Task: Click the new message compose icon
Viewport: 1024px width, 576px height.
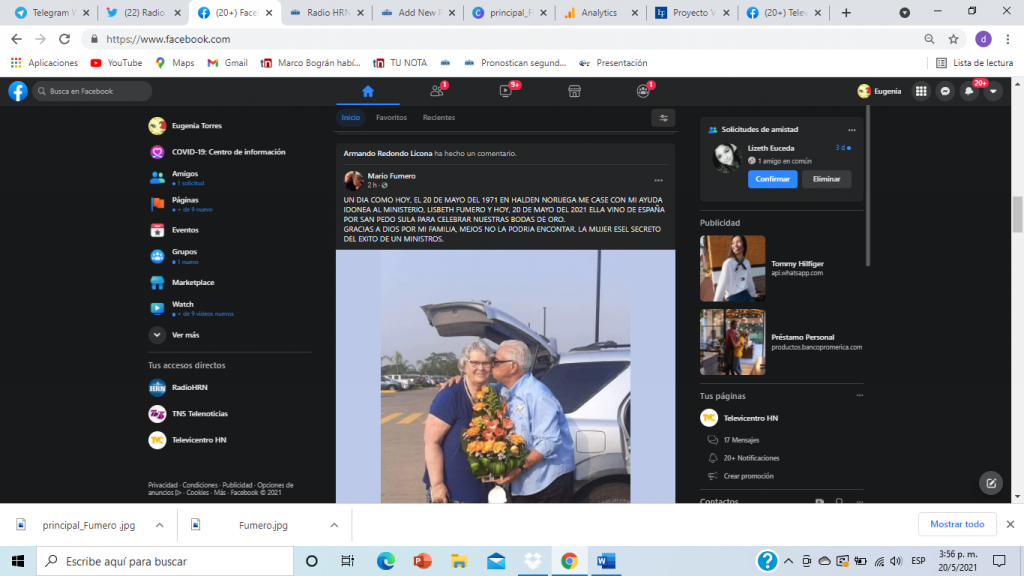Action: coord(991,482)
